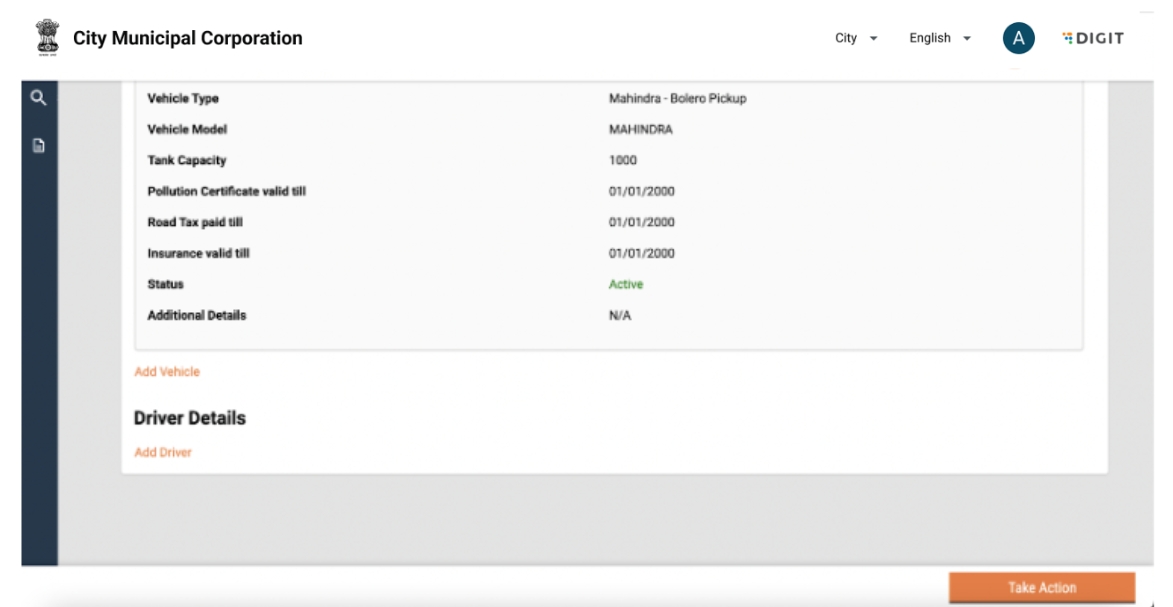The height and width of the screenshot is (607, 1173).
Task: Click the Pollution Certificate valid till label
Action: [226, 192]
